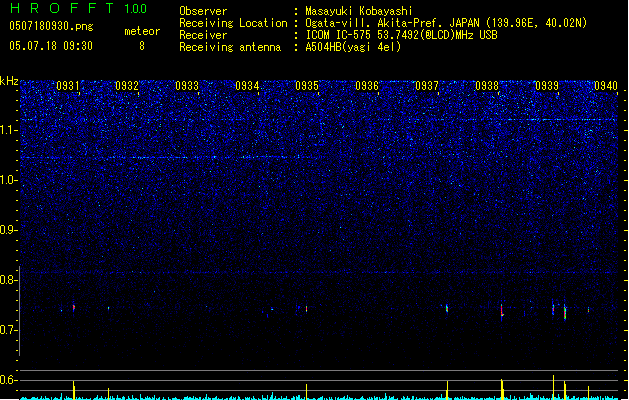Click the date stamp 05.07.18 09:30
This screenshot has height=400, width=629.
(51, 46)
